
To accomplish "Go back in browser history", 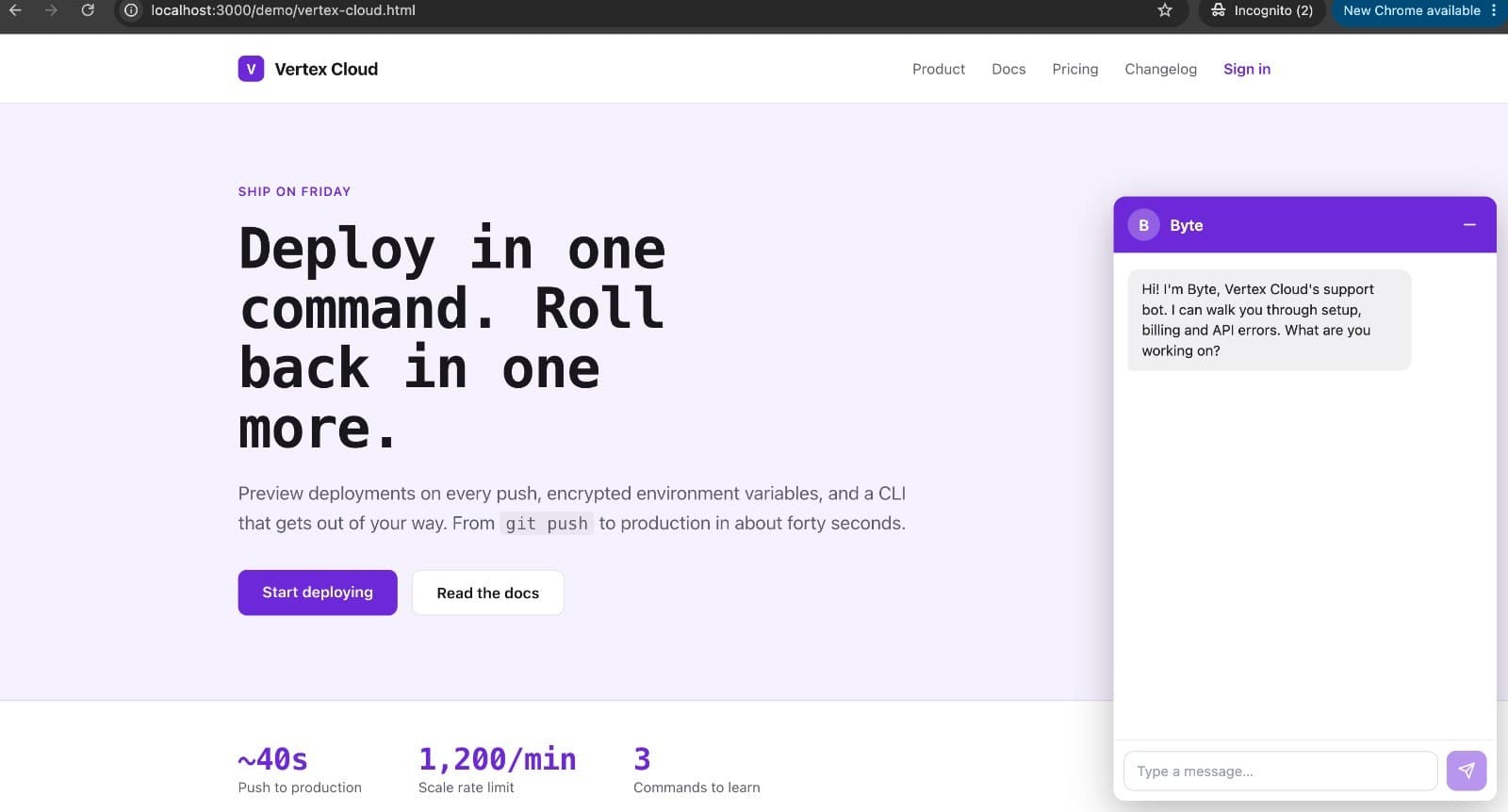I will [15, 10].
